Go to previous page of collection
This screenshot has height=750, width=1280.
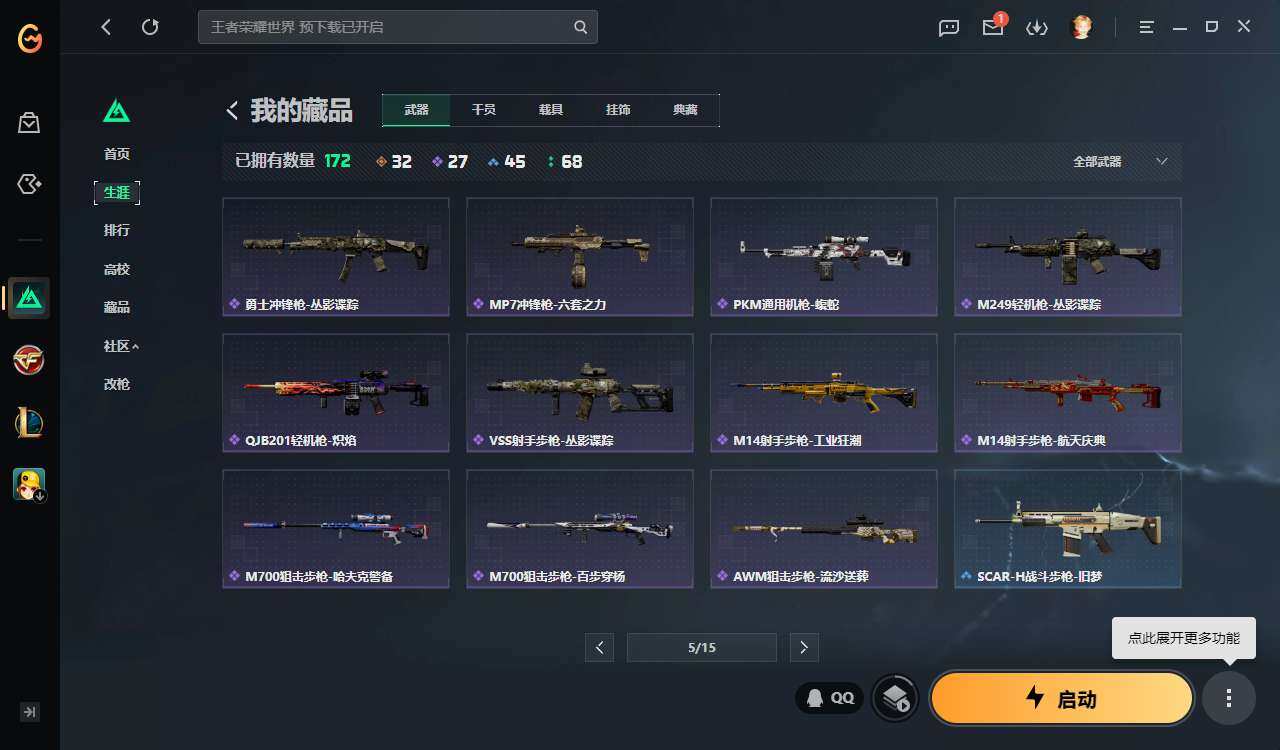(599, 647)
